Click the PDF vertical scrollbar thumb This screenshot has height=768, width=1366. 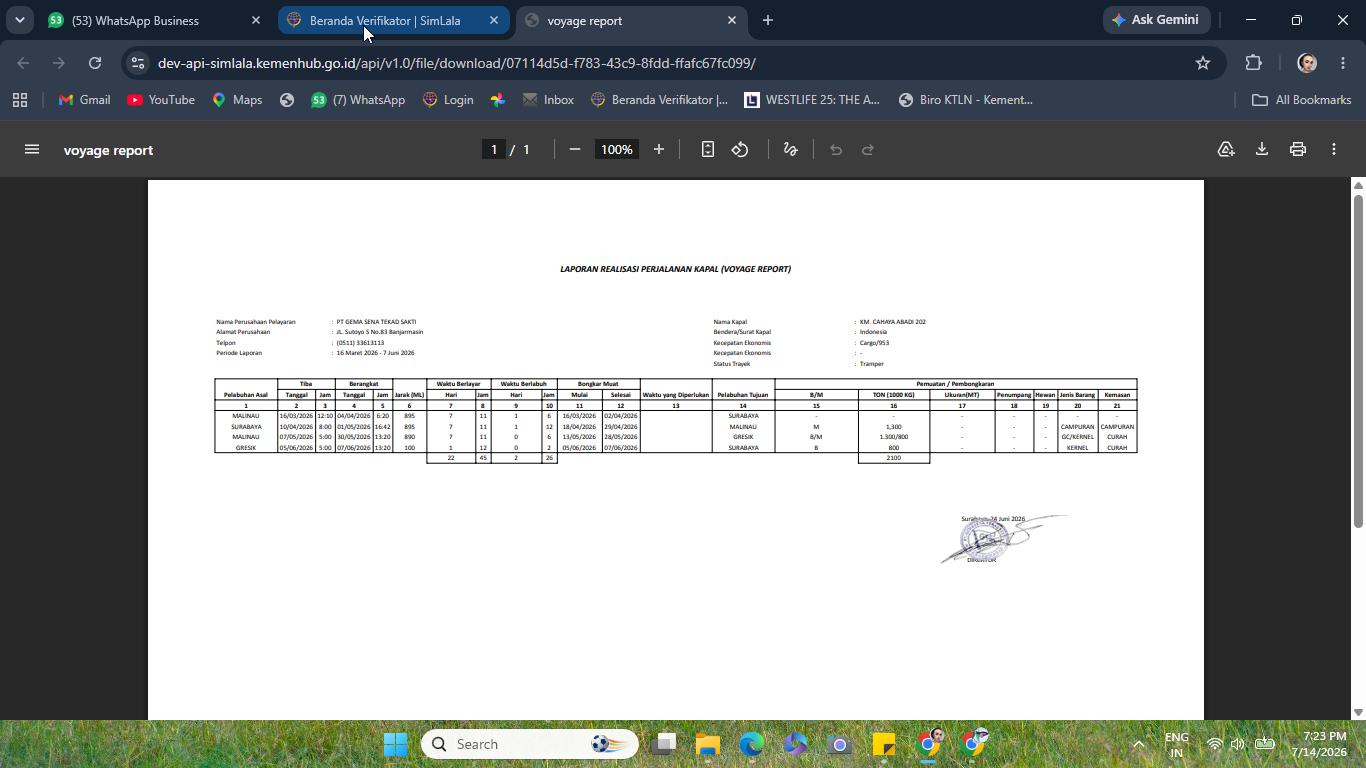click(x=1358, y=360)
